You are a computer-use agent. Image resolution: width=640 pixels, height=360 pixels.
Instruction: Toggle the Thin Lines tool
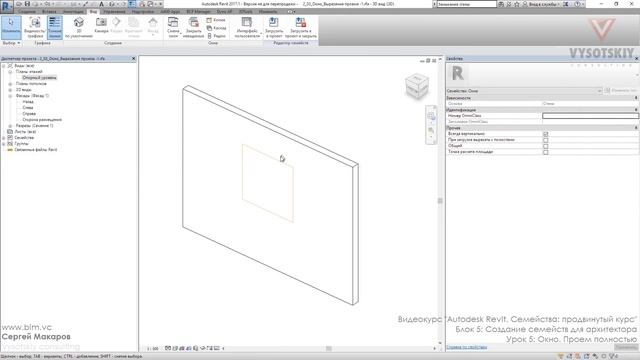click(54, 27)
